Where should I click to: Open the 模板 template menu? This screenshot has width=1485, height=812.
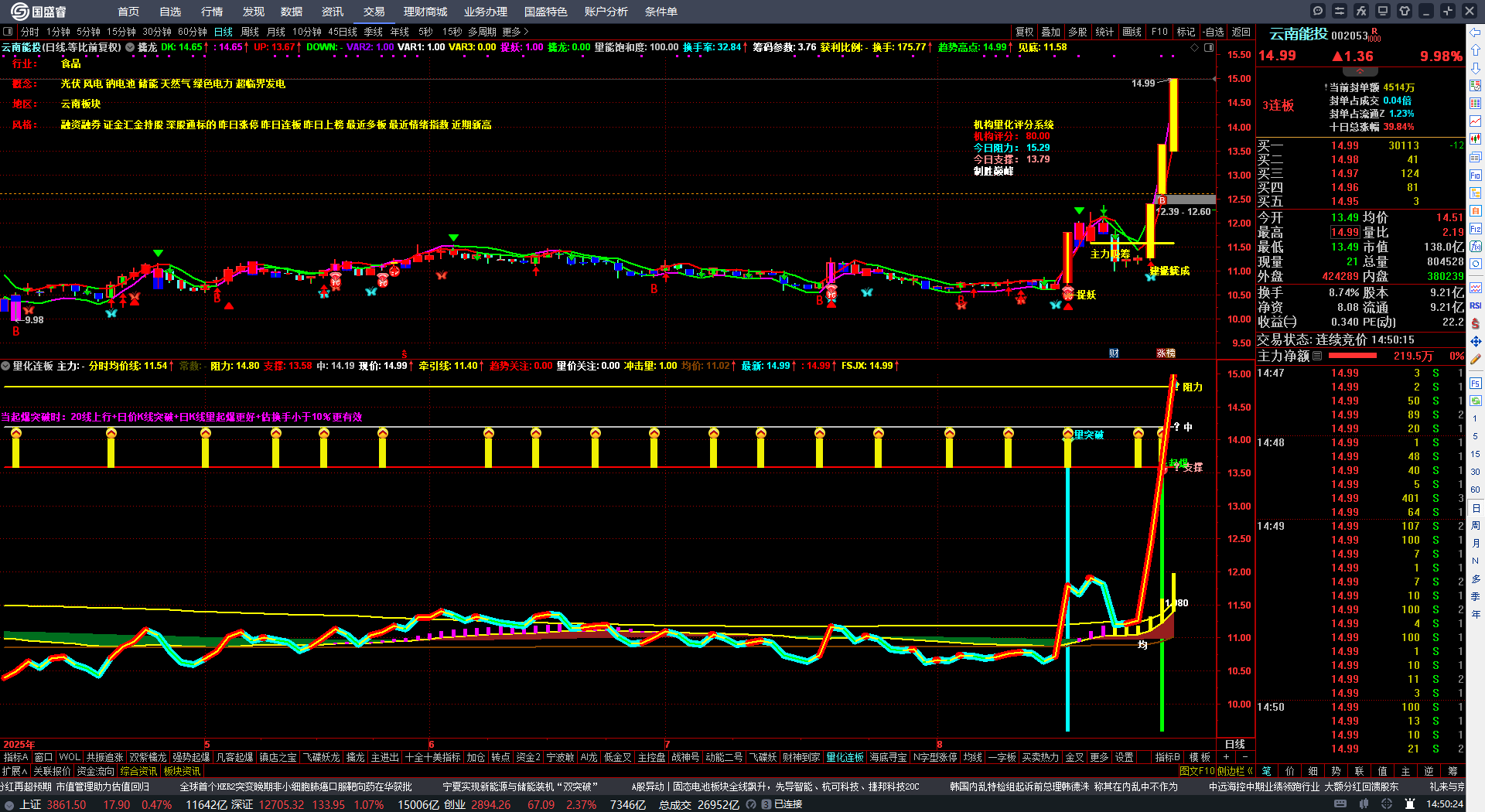(x=1200, y=757)
